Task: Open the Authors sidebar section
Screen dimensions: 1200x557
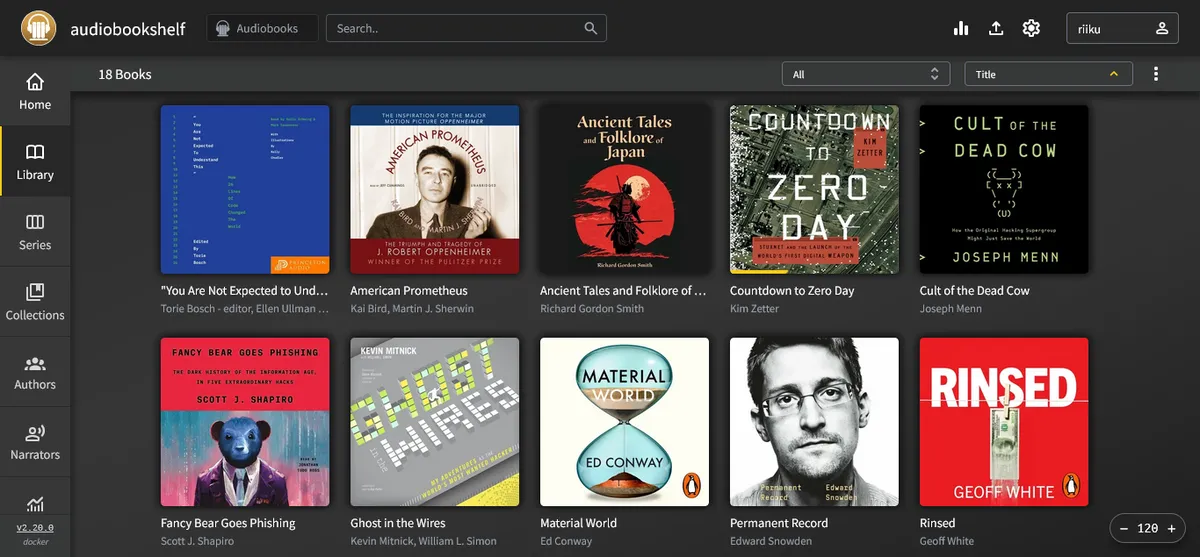Action: tap(35, 371)
